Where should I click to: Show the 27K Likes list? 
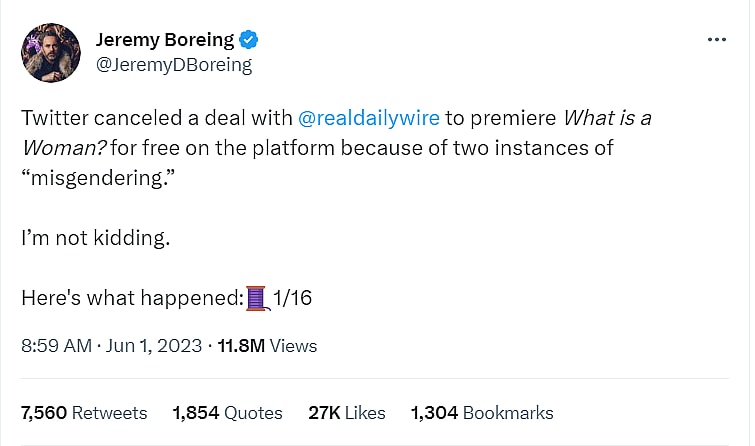click(x=347, y=412)
